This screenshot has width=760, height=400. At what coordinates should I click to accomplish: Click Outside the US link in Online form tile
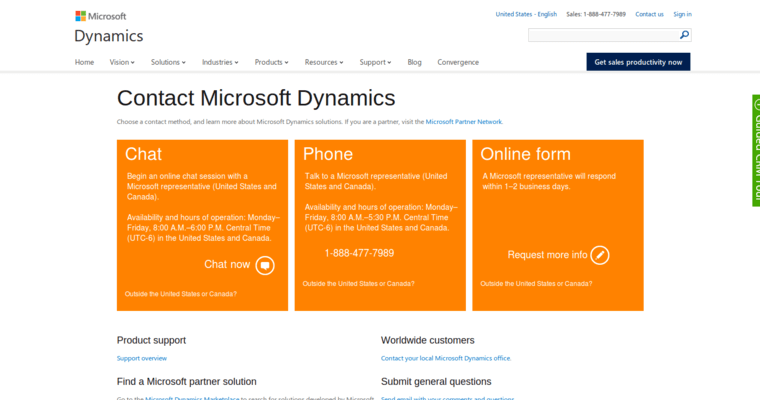click(x=536, y=284)
